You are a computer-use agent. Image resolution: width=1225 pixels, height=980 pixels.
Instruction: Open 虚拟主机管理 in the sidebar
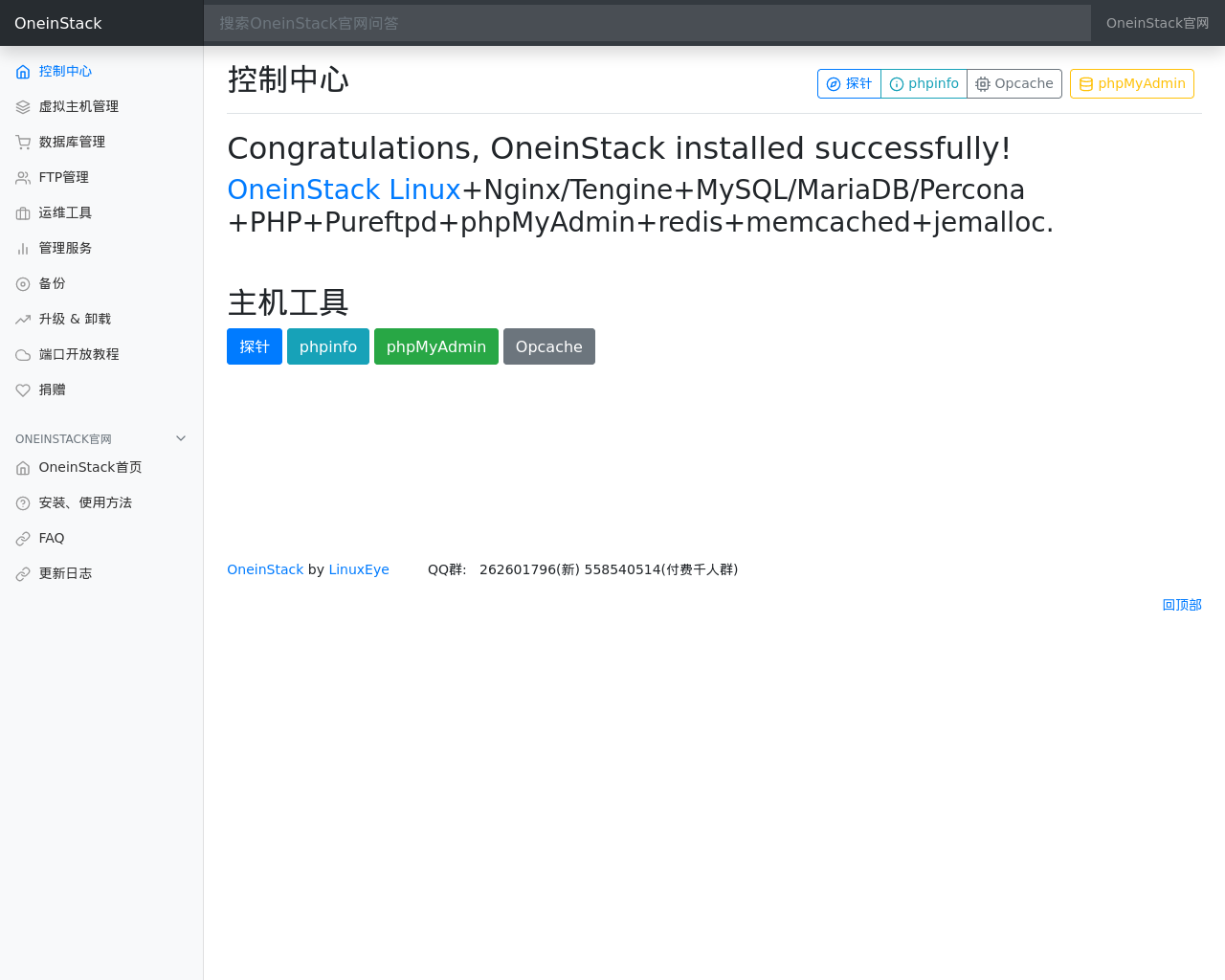[x=101, y=106]
